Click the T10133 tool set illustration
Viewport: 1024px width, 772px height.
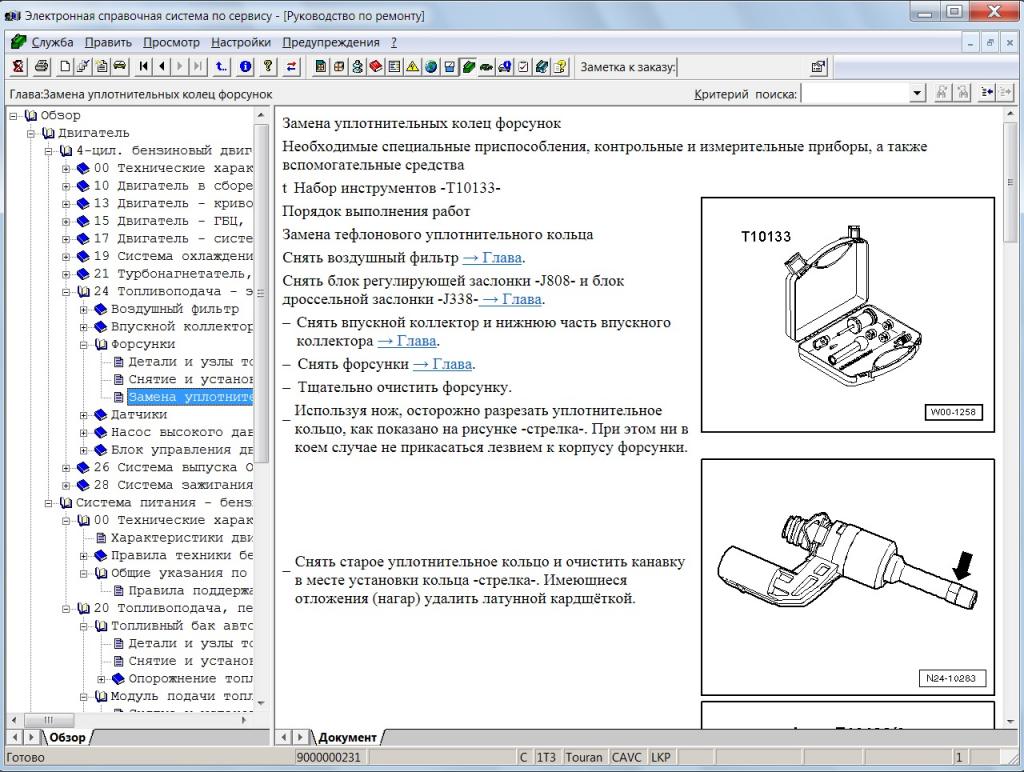(848, 315)
